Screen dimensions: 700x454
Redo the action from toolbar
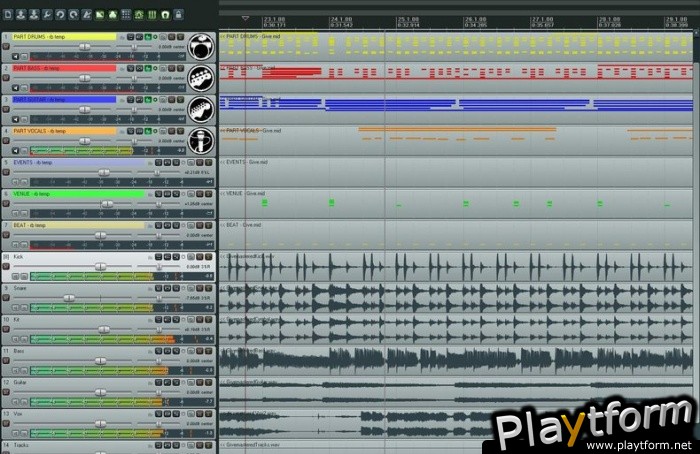[73, 15]
